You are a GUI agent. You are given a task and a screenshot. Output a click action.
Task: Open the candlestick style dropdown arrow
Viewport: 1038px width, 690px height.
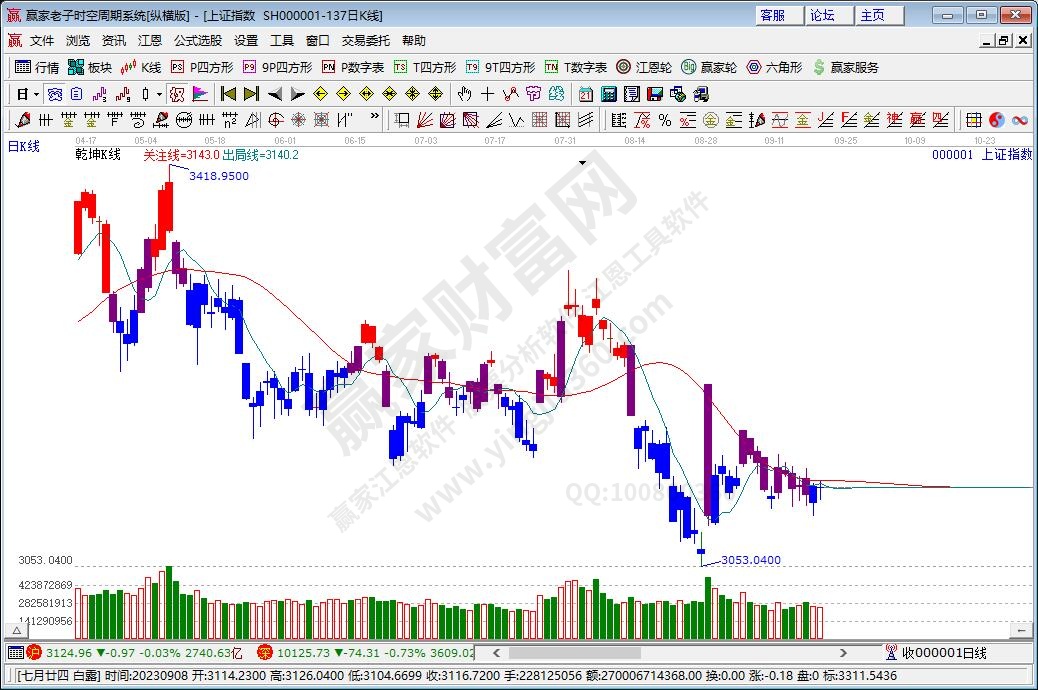coord(160,94)
